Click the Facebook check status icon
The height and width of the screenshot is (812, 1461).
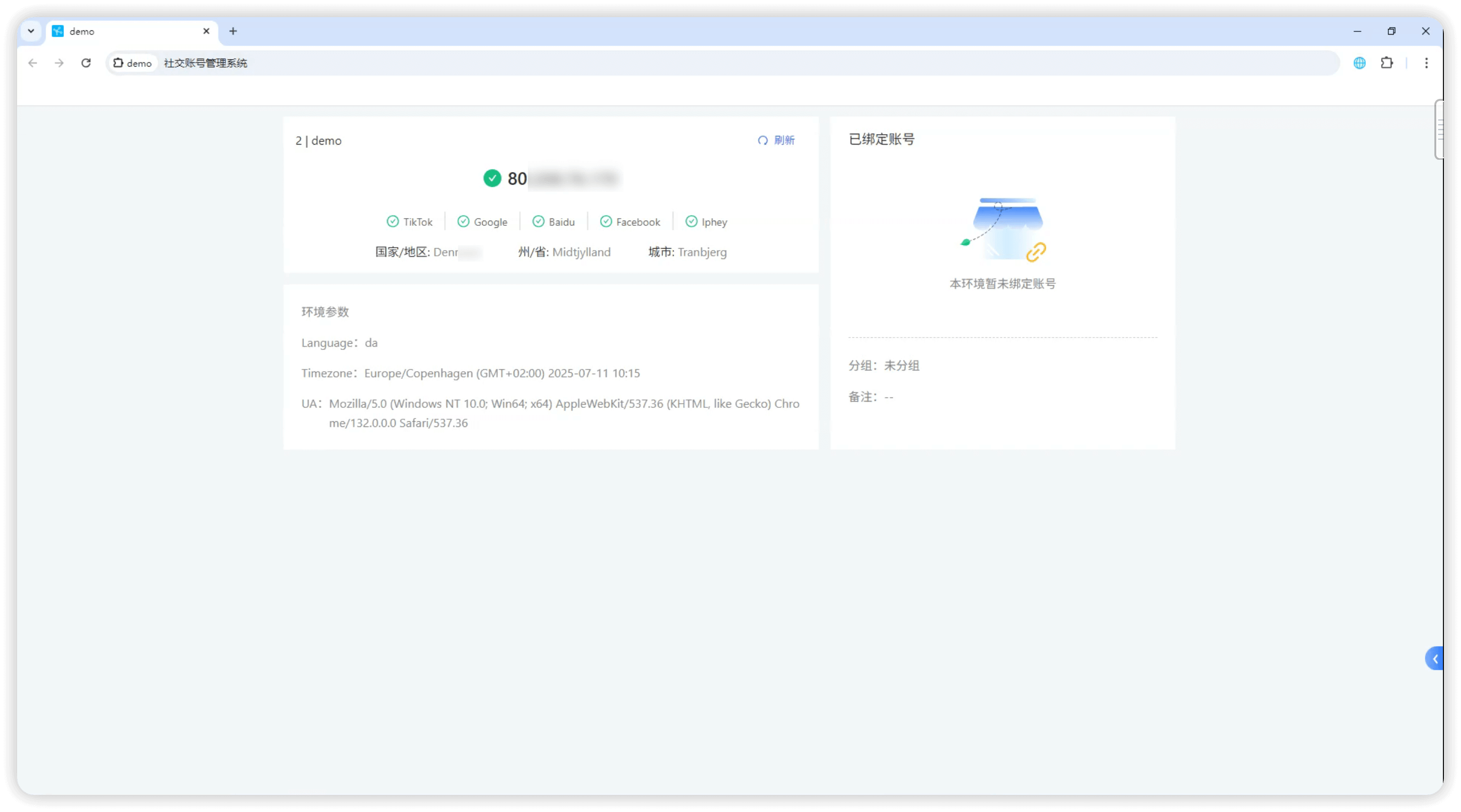[x=606, y=222]
